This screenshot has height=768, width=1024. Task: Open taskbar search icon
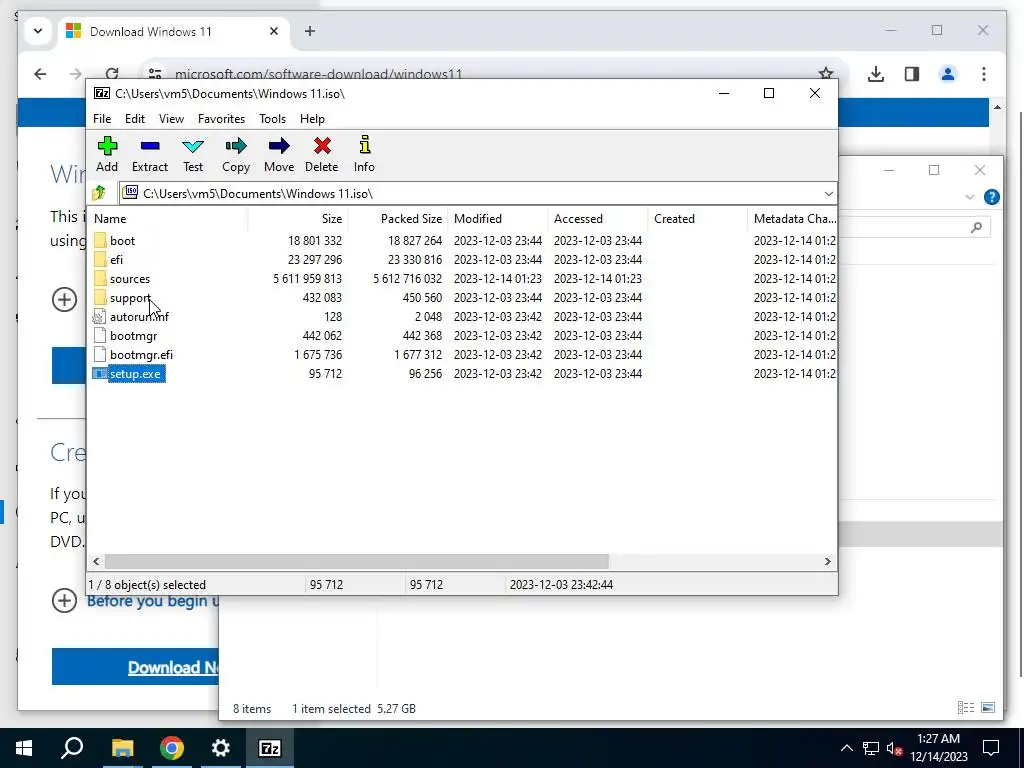point(72,748)
